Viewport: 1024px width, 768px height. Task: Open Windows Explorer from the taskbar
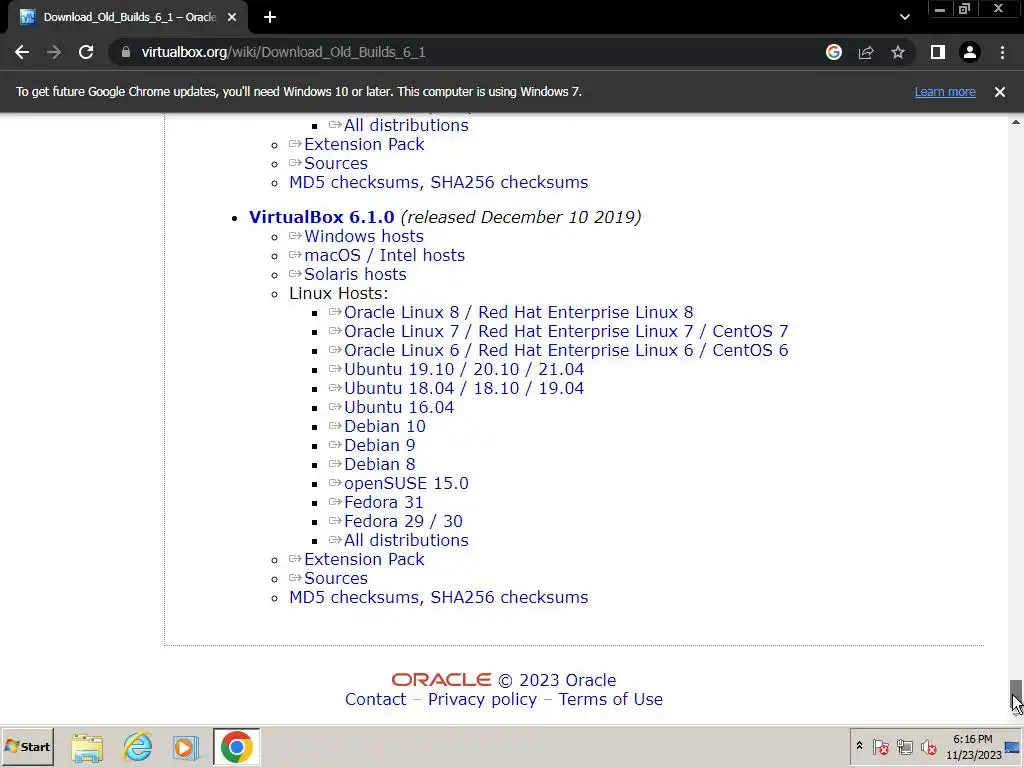[x=87, y=747]
